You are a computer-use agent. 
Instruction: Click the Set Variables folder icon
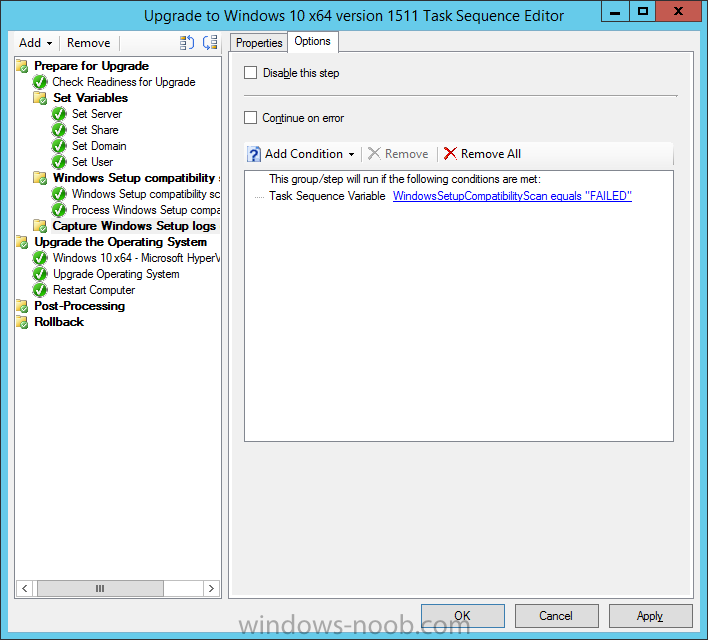point(40,98)
